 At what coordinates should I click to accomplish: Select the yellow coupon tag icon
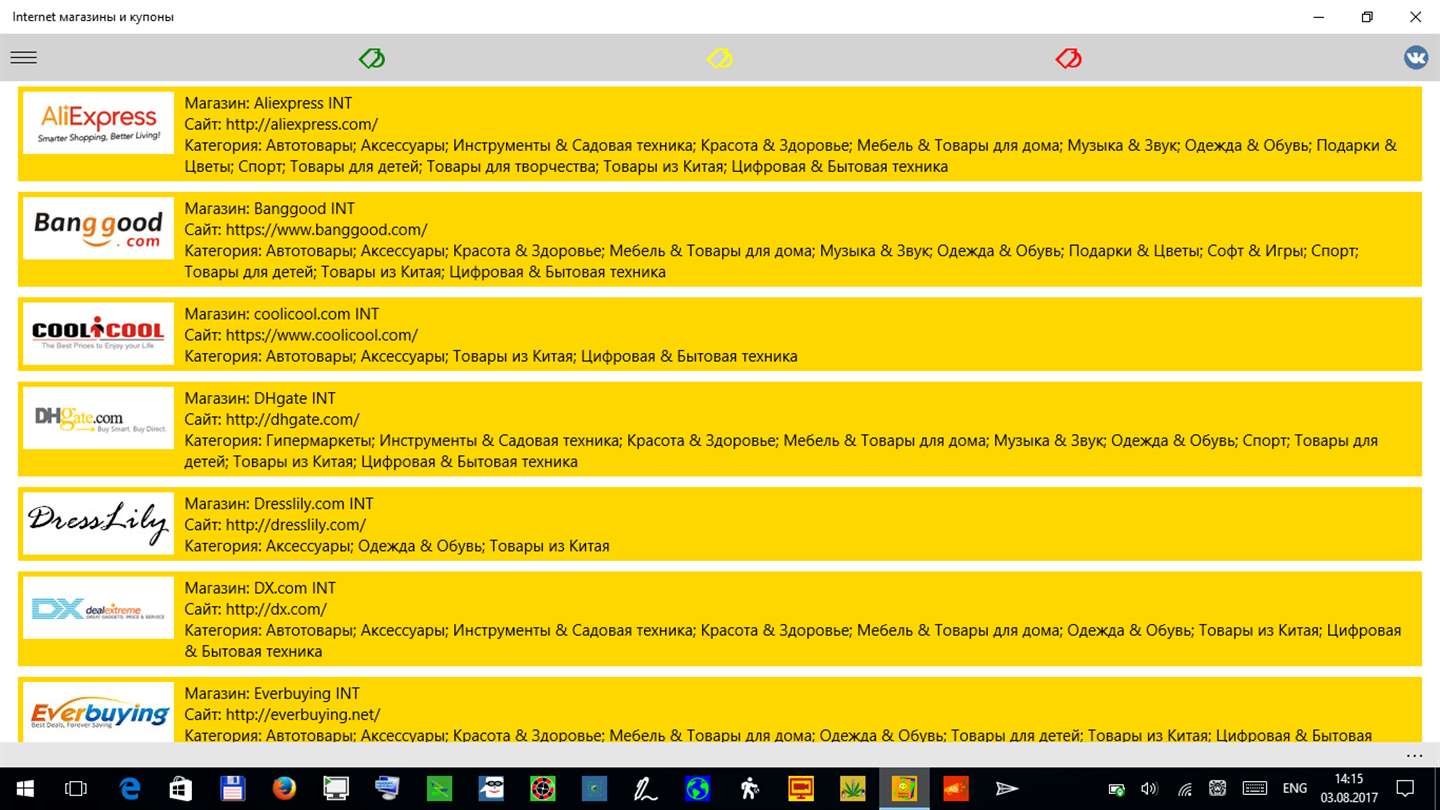click(720, 59)
